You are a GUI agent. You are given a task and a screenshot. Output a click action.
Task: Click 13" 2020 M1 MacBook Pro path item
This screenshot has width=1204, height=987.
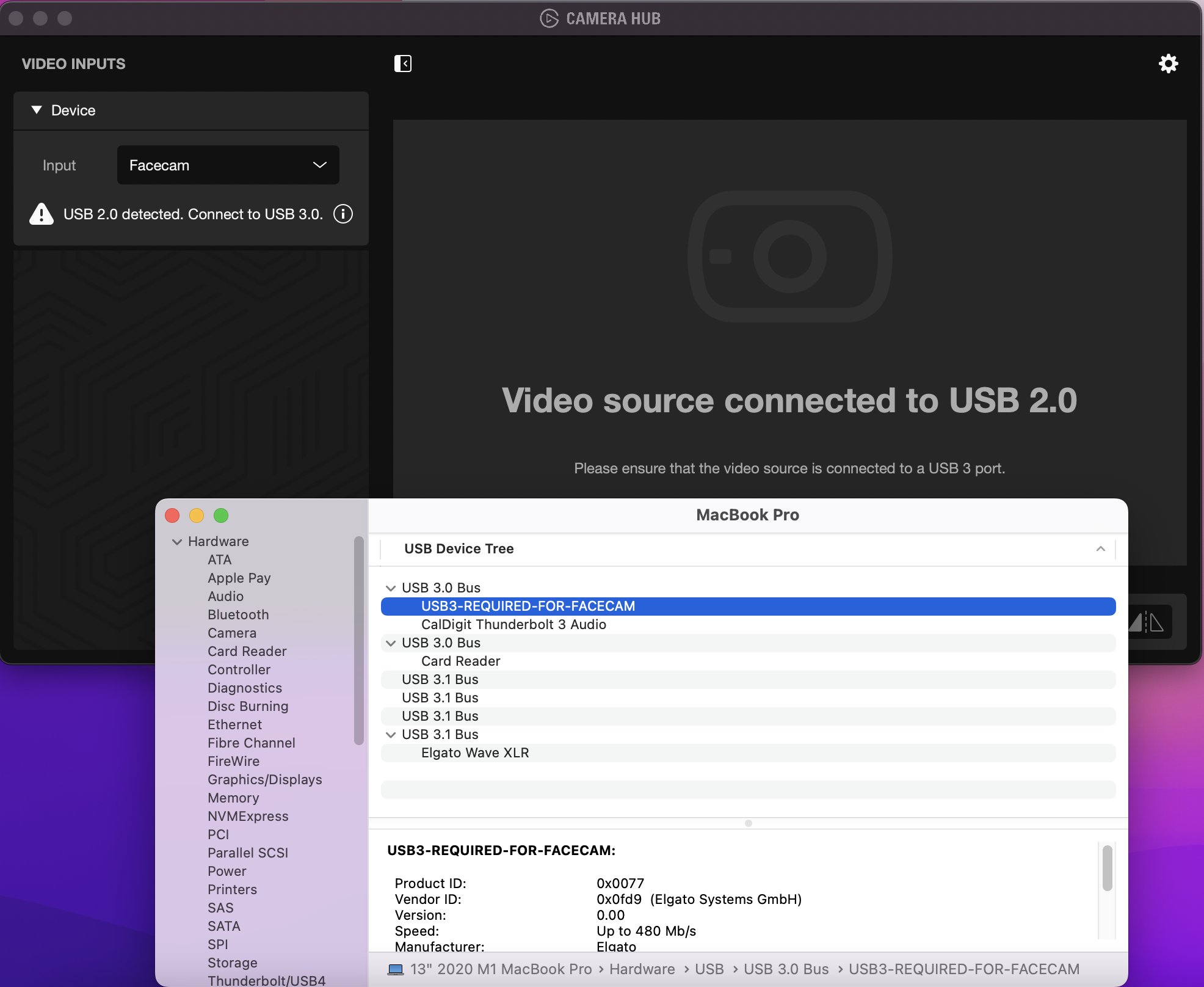coord(501,969)
